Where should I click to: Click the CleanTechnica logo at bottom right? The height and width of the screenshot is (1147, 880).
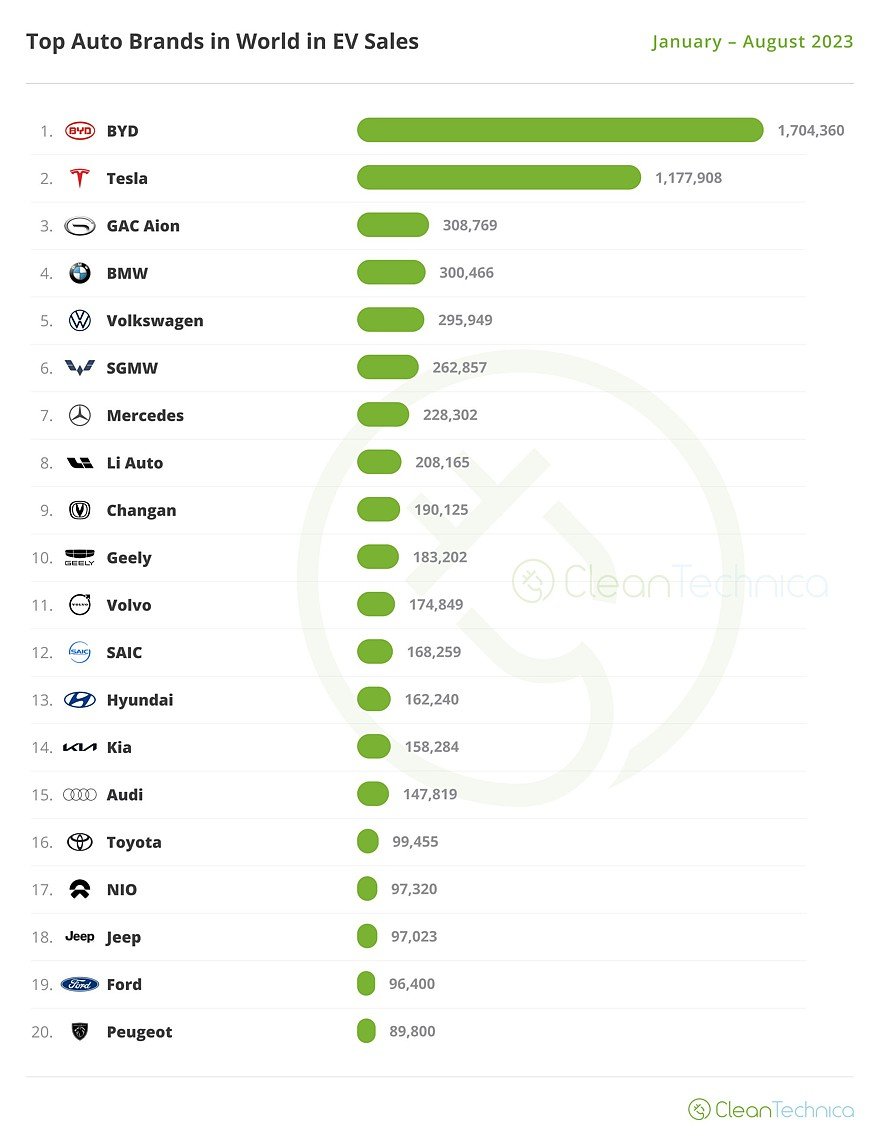tap(771, 1109)
